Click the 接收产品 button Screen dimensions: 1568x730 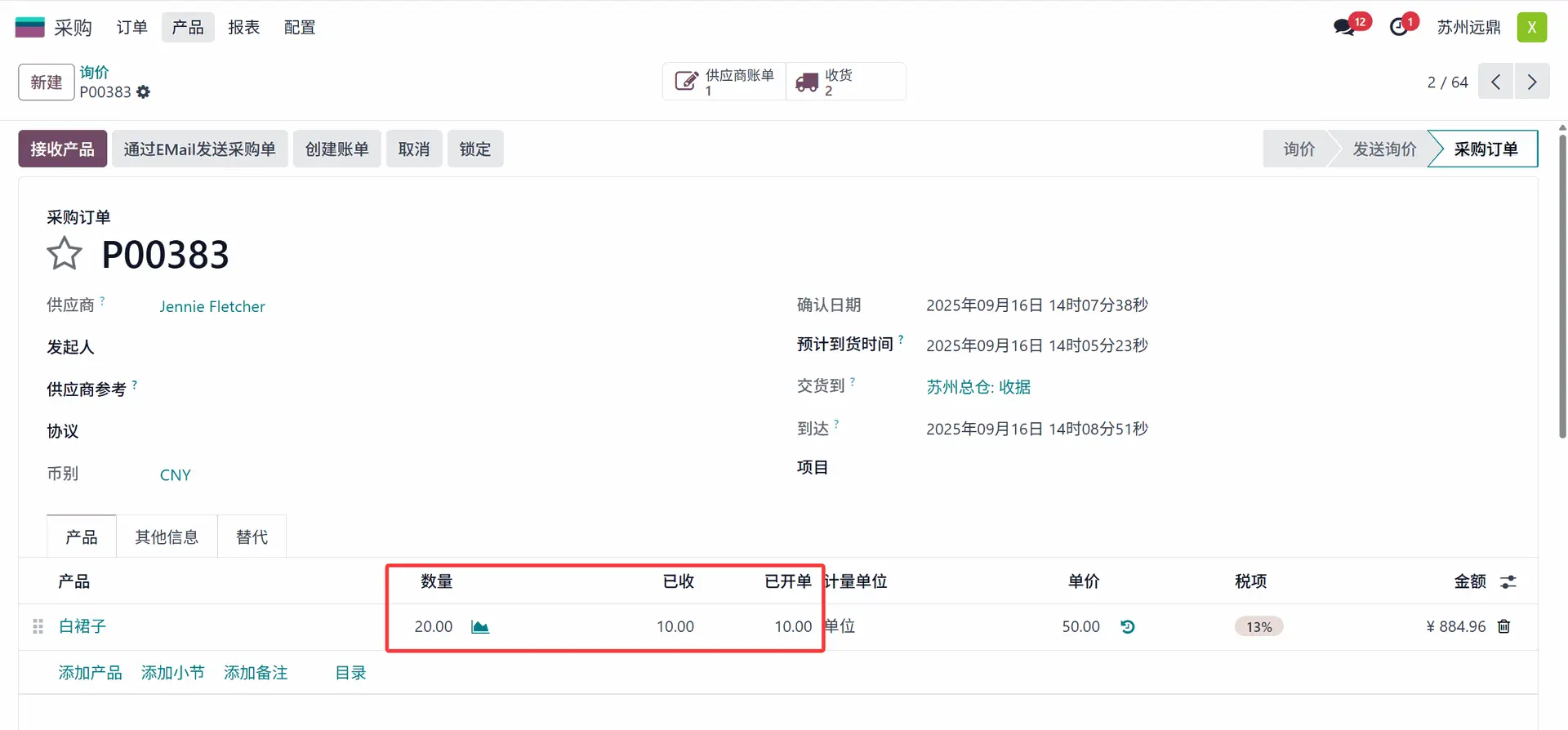click(x=63, y=149)
